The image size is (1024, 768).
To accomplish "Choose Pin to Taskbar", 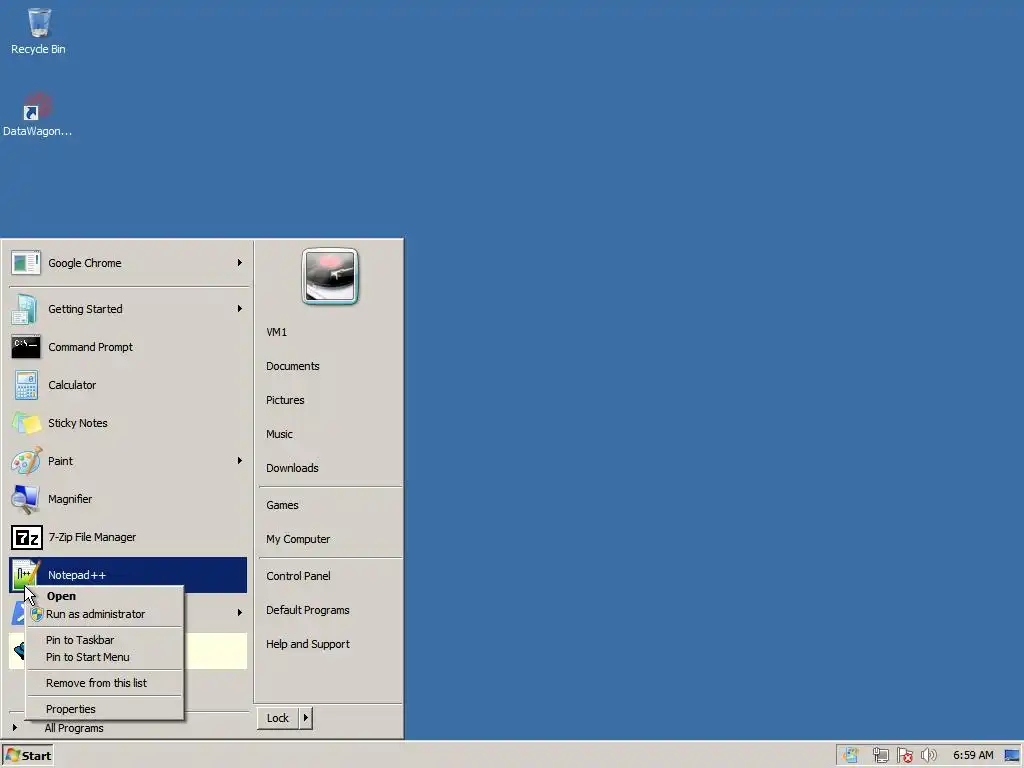I will (104, 640).
